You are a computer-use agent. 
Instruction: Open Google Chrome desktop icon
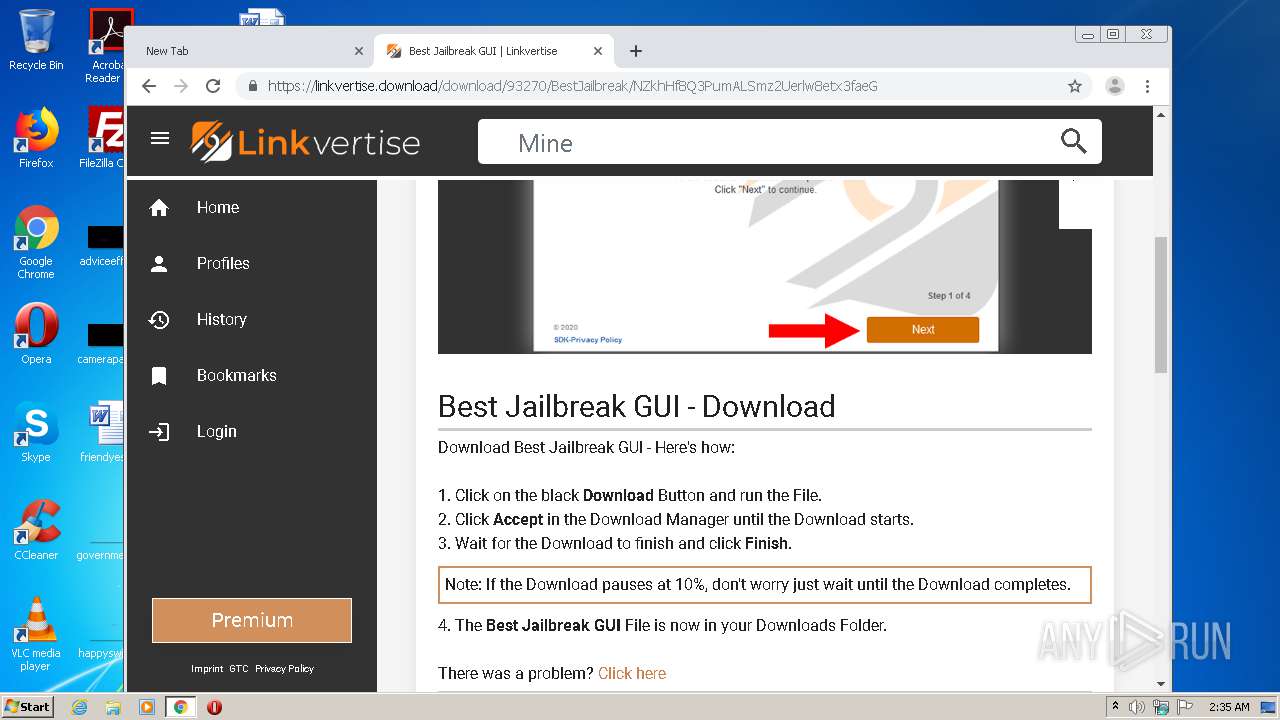point(36,242)
